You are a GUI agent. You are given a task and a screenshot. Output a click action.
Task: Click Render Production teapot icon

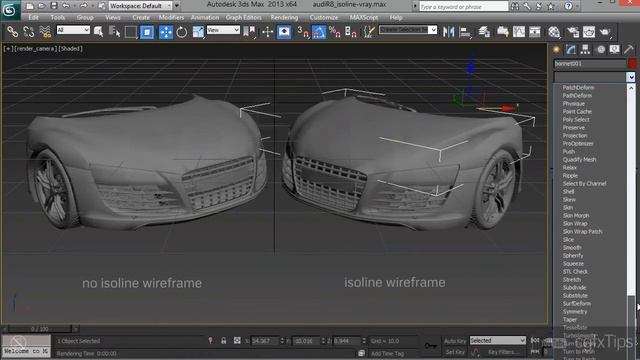pos(605,31)
